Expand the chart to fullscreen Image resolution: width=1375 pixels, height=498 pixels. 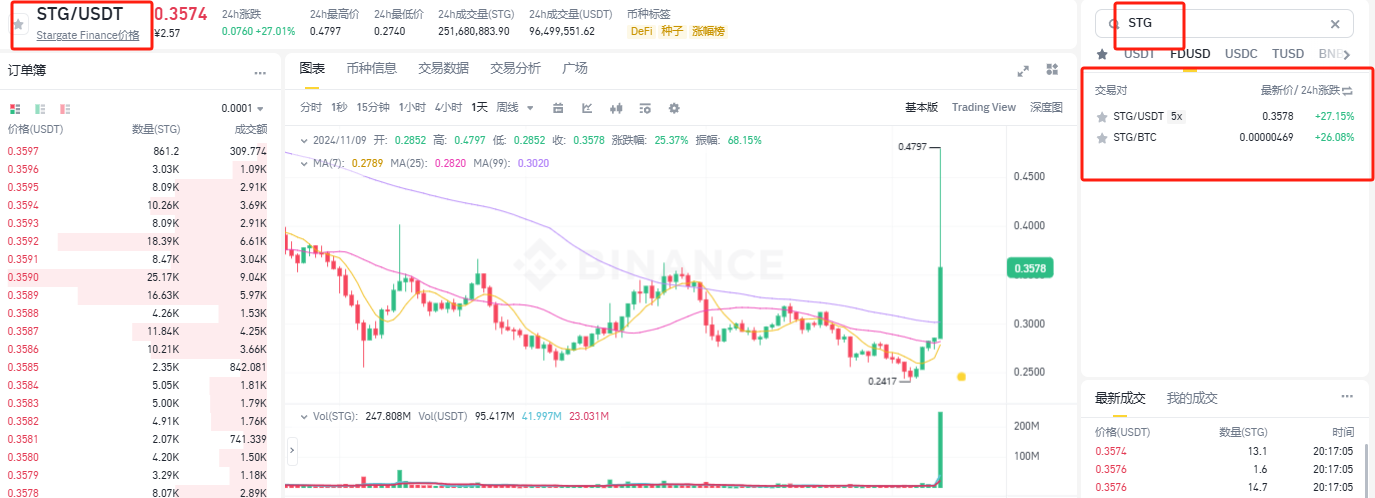pos(1023,70)
